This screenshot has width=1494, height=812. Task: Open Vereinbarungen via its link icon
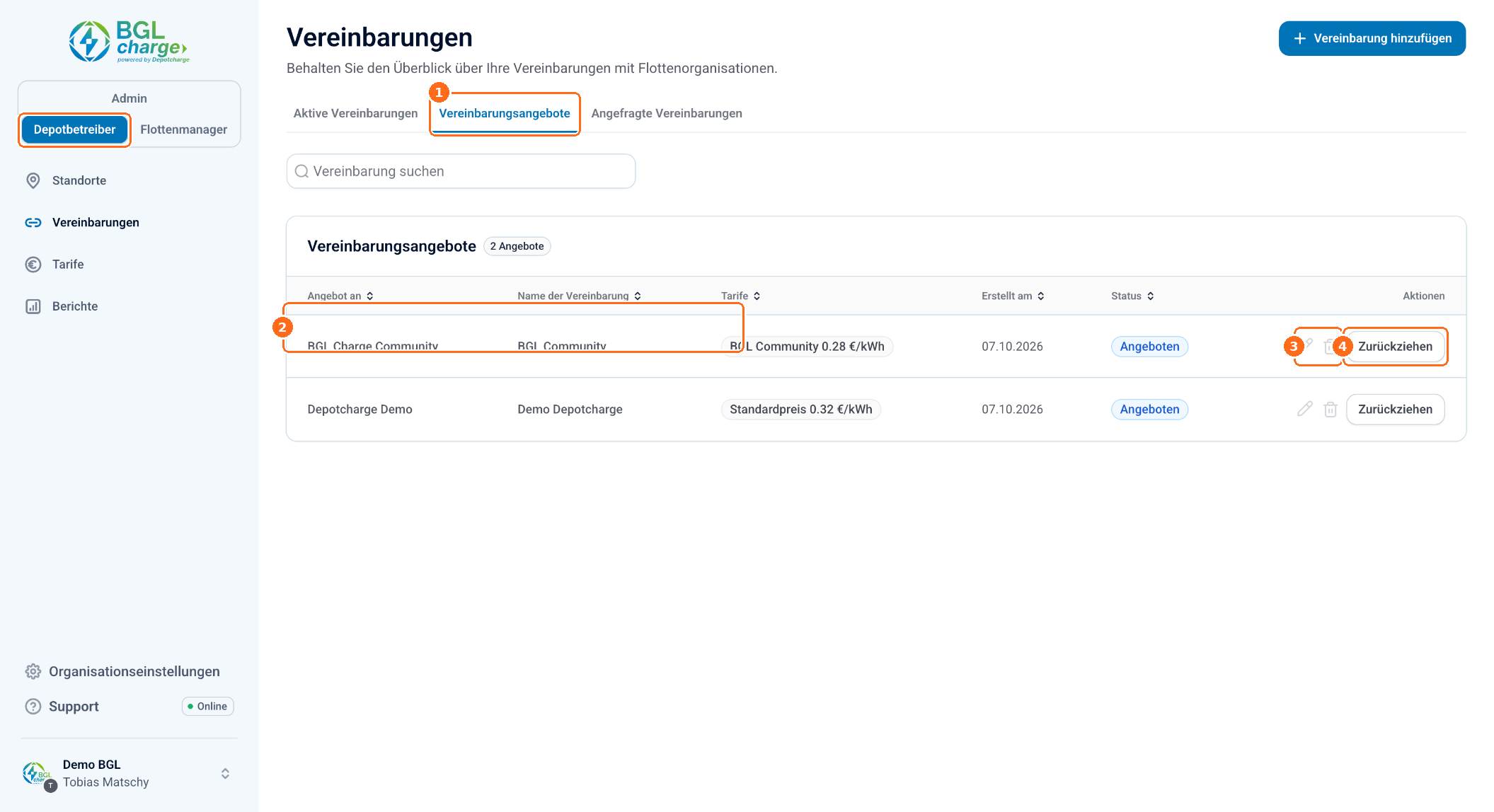pyautogui.click(x=33, y=222)
